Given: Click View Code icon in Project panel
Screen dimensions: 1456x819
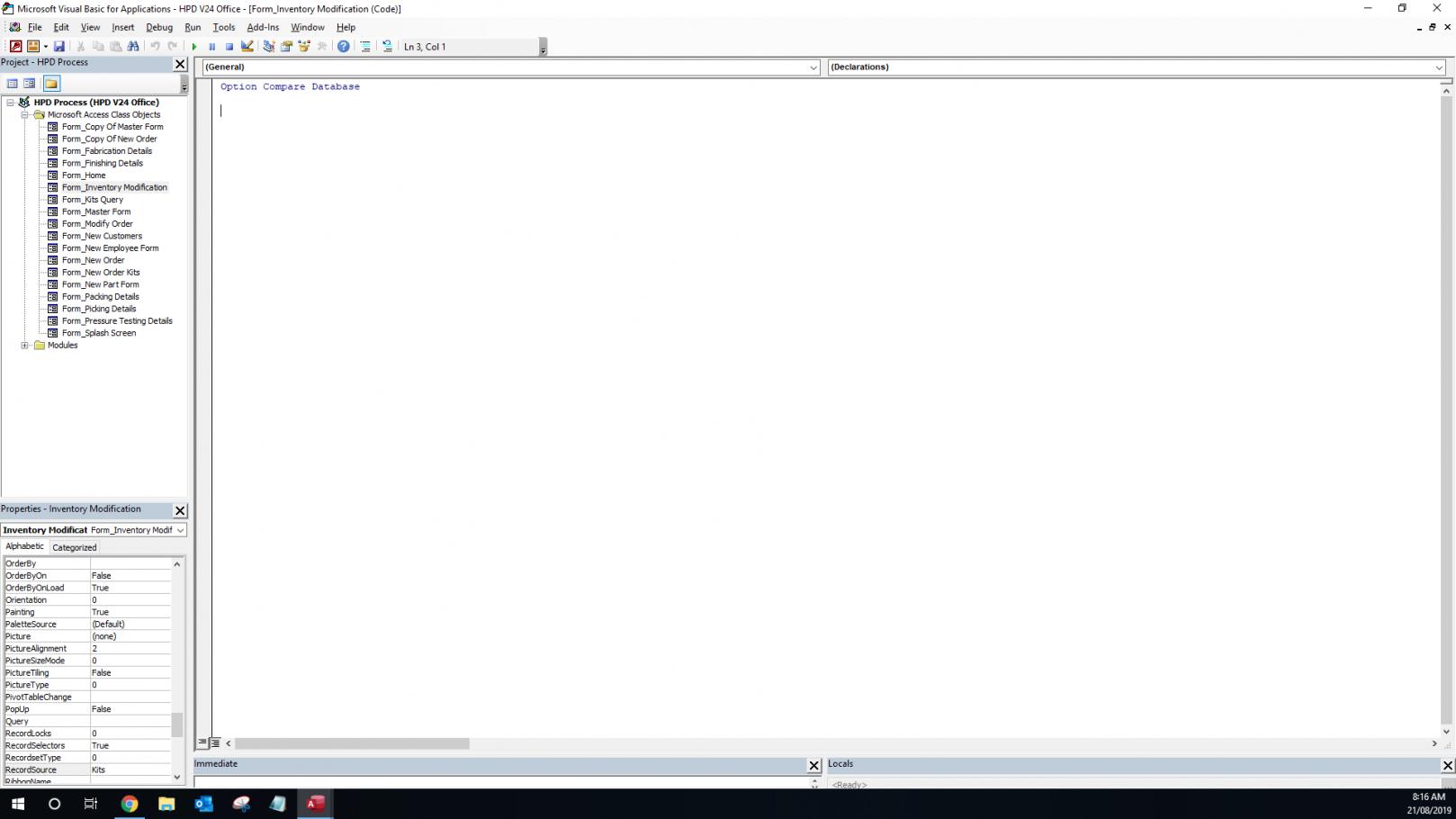Looking at the screenshot, I should tap(13, 84).
